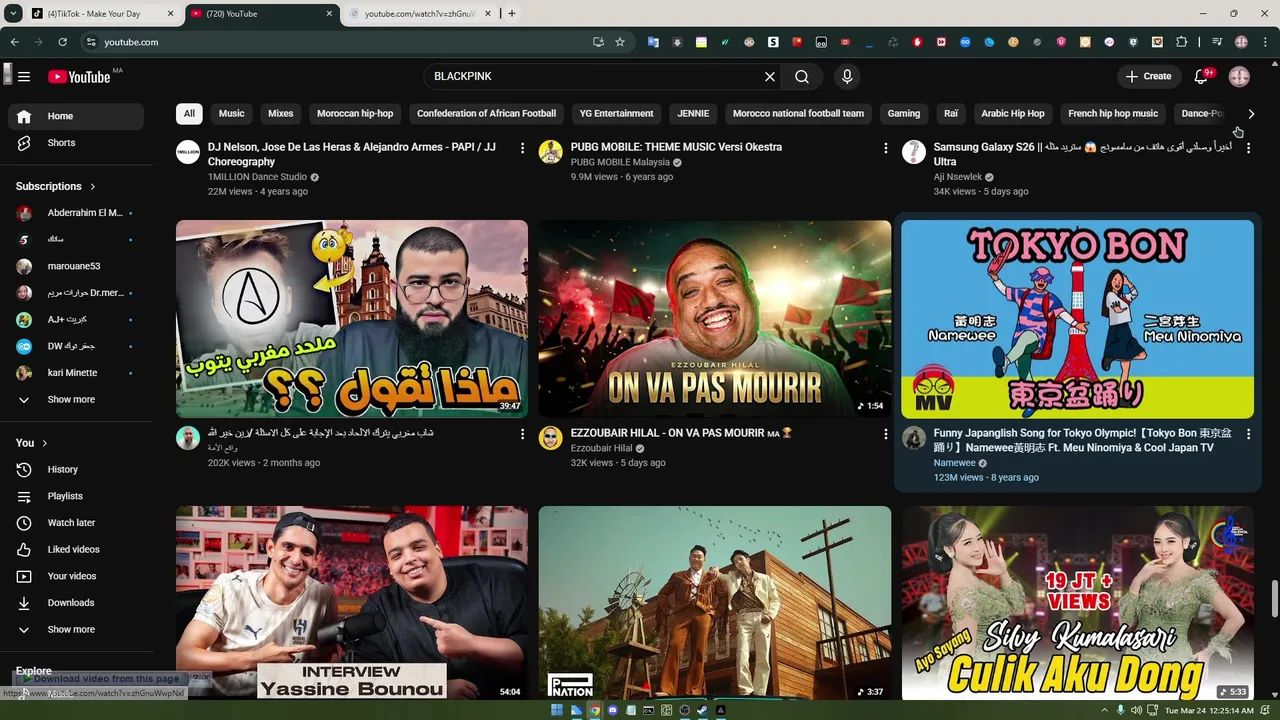This screenshot has height=720, width=1280.
Task: Open EZZOUBAIR HILAL video title
Action: pos(681,433)
